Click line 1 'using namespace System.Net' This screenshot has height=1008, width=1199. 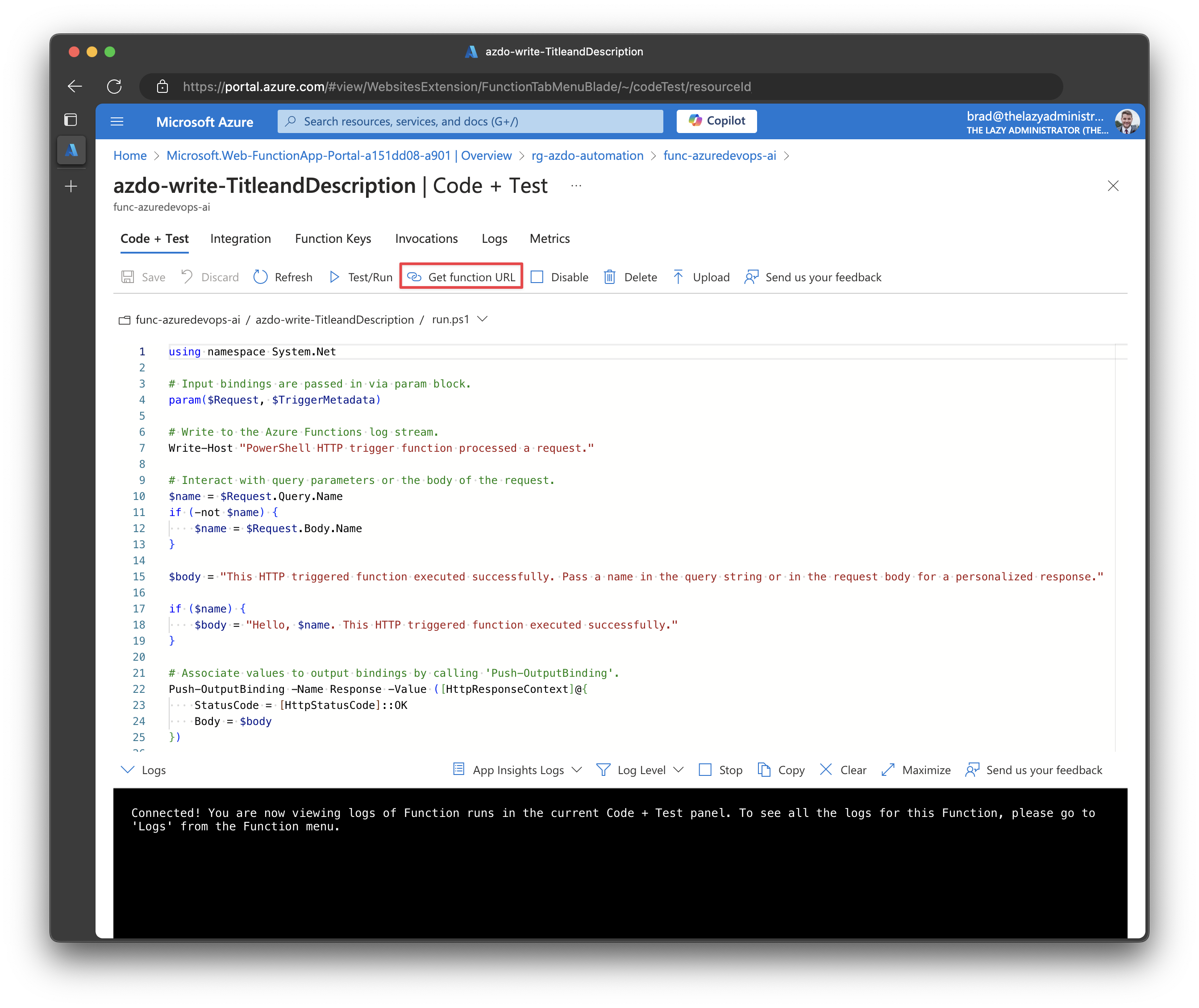tap(252, 351)
